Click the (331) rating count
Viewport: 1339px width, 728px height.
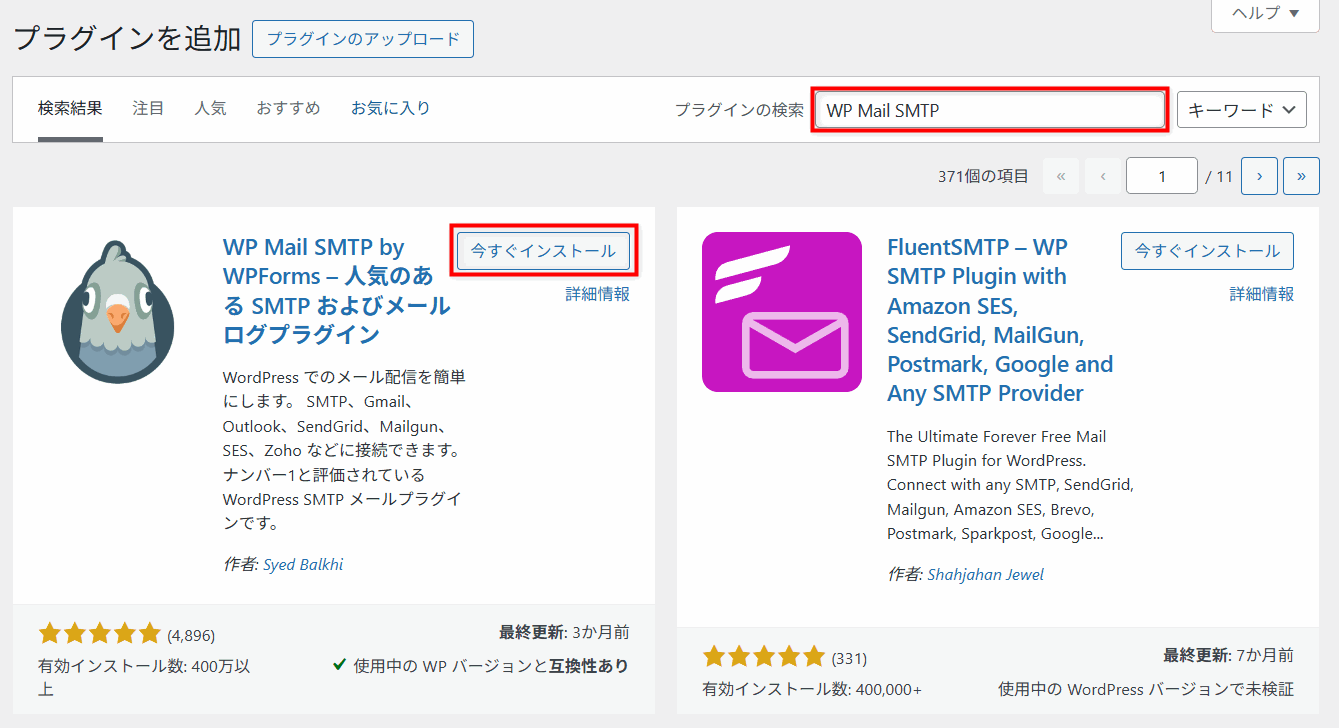pyautogui.click(x=849, y=658)
